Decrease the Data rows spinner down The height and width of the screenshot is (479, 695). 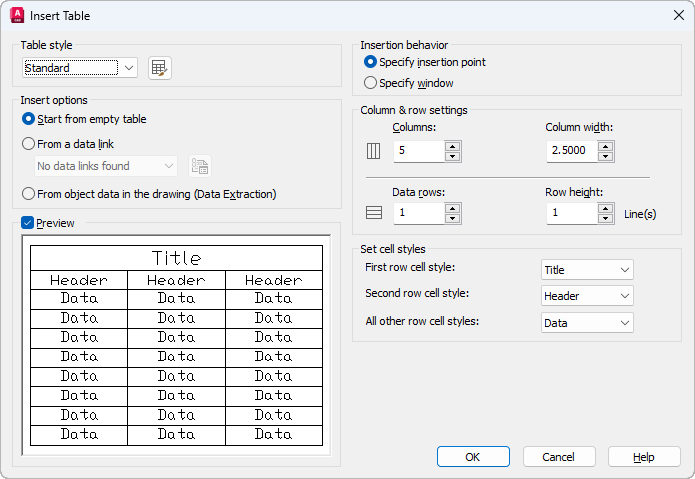click(x=453, y=218)
